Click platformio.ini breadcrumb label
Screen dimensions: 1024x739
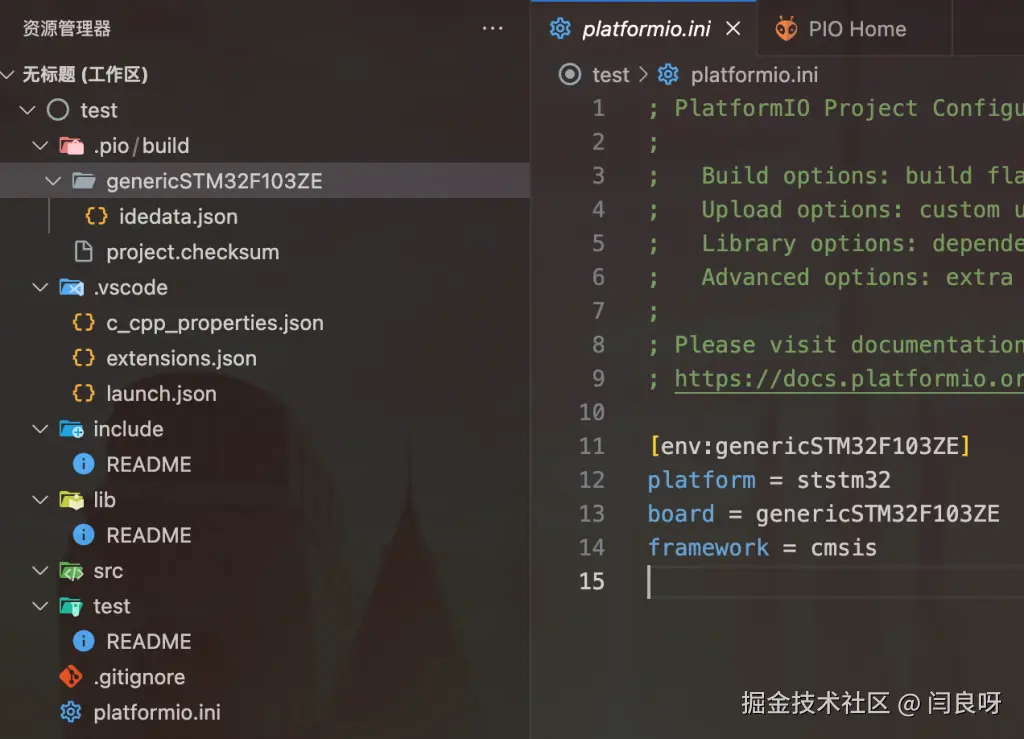[x=754, y=75]
